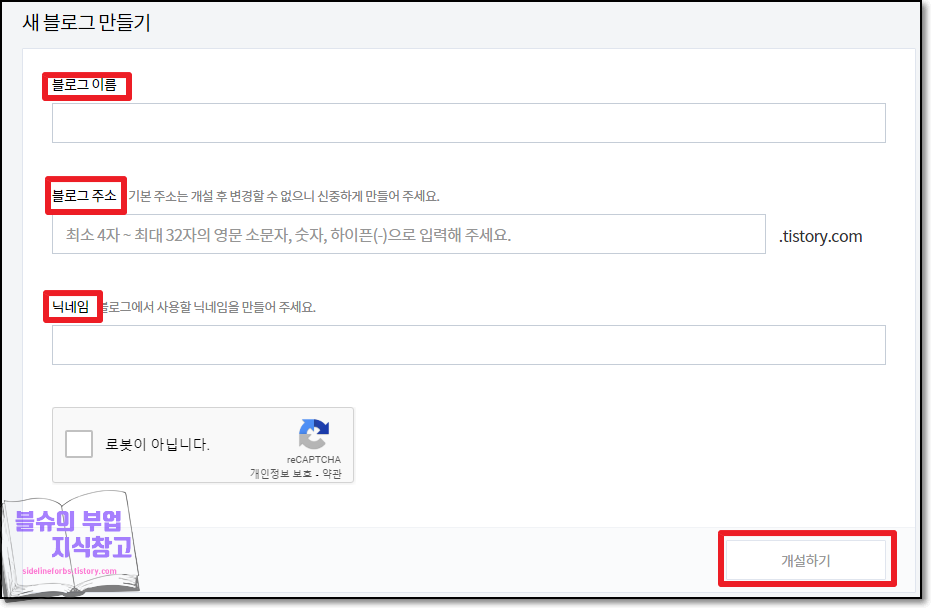Click the reCAPTCHA logo icon
This screenshot has height=608, width=931.
tap(313, 436)
